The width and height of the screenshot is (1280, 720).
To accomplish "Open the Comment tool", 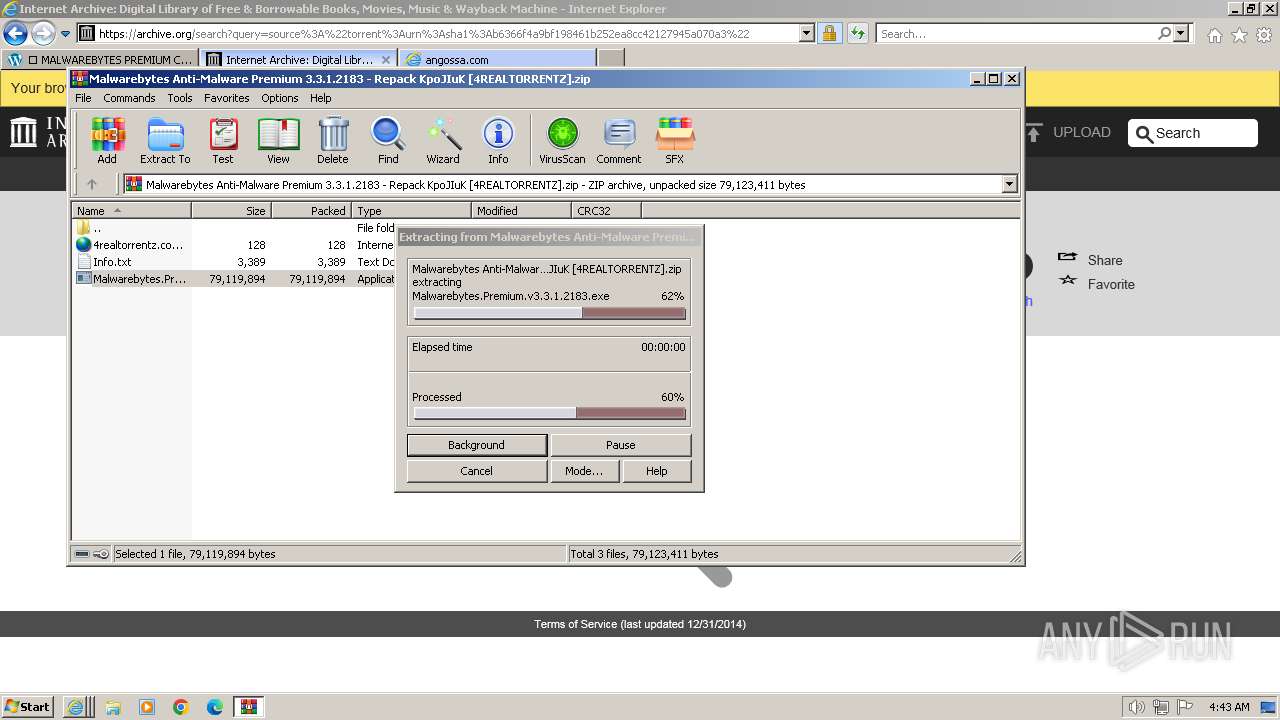I will 619,140.
